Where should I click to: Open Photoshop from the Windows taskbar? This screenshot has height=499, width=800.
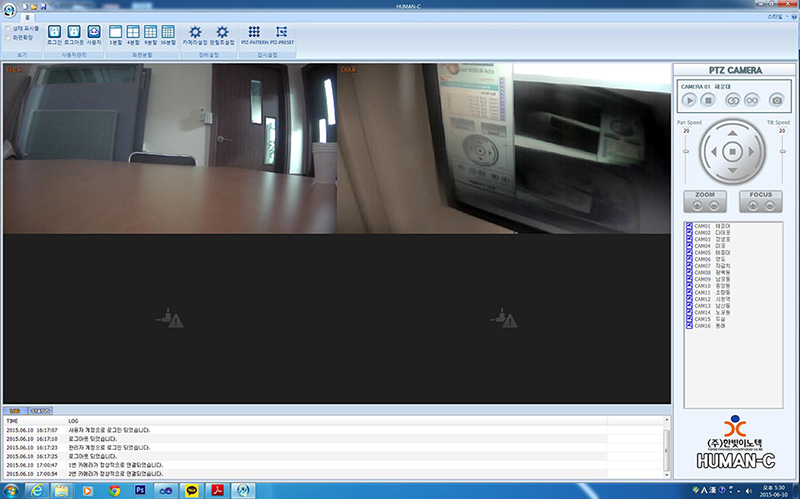pyautogui.click(x=140, y=490)
